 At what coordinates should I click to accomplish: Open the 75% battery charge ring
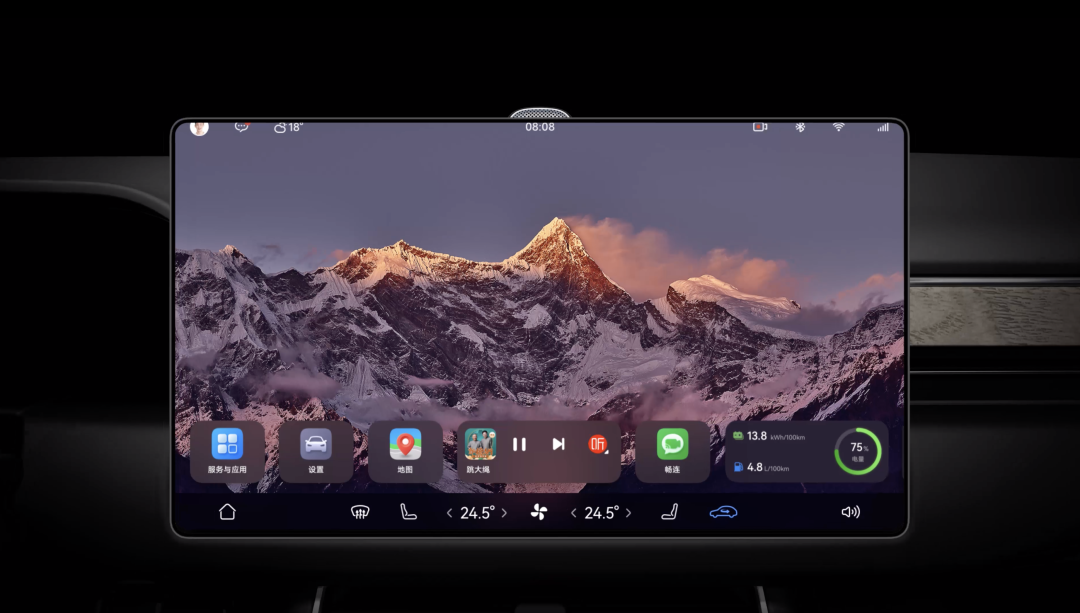857,451
